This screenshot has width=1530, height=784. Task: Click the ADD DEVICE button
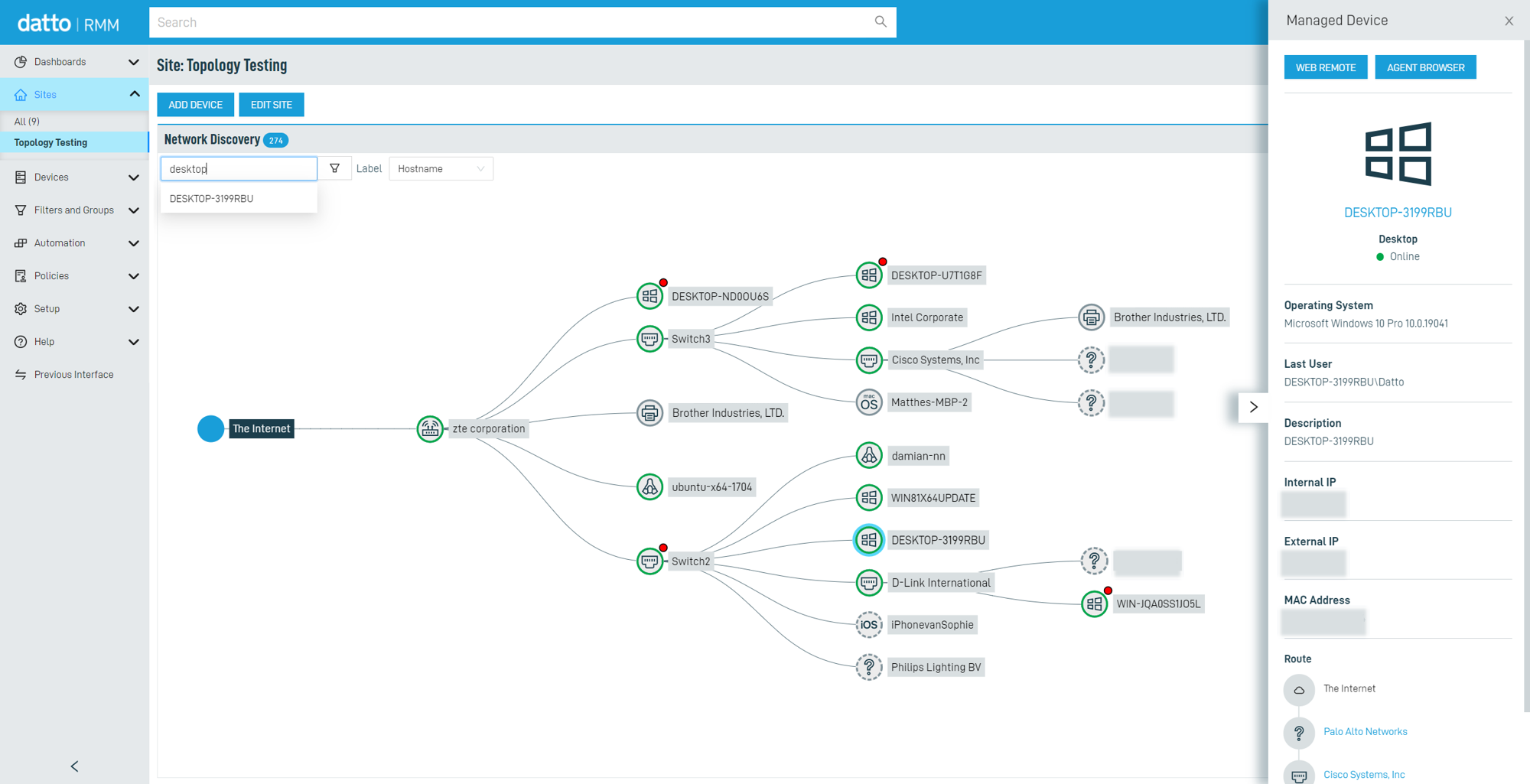[195, 105]
